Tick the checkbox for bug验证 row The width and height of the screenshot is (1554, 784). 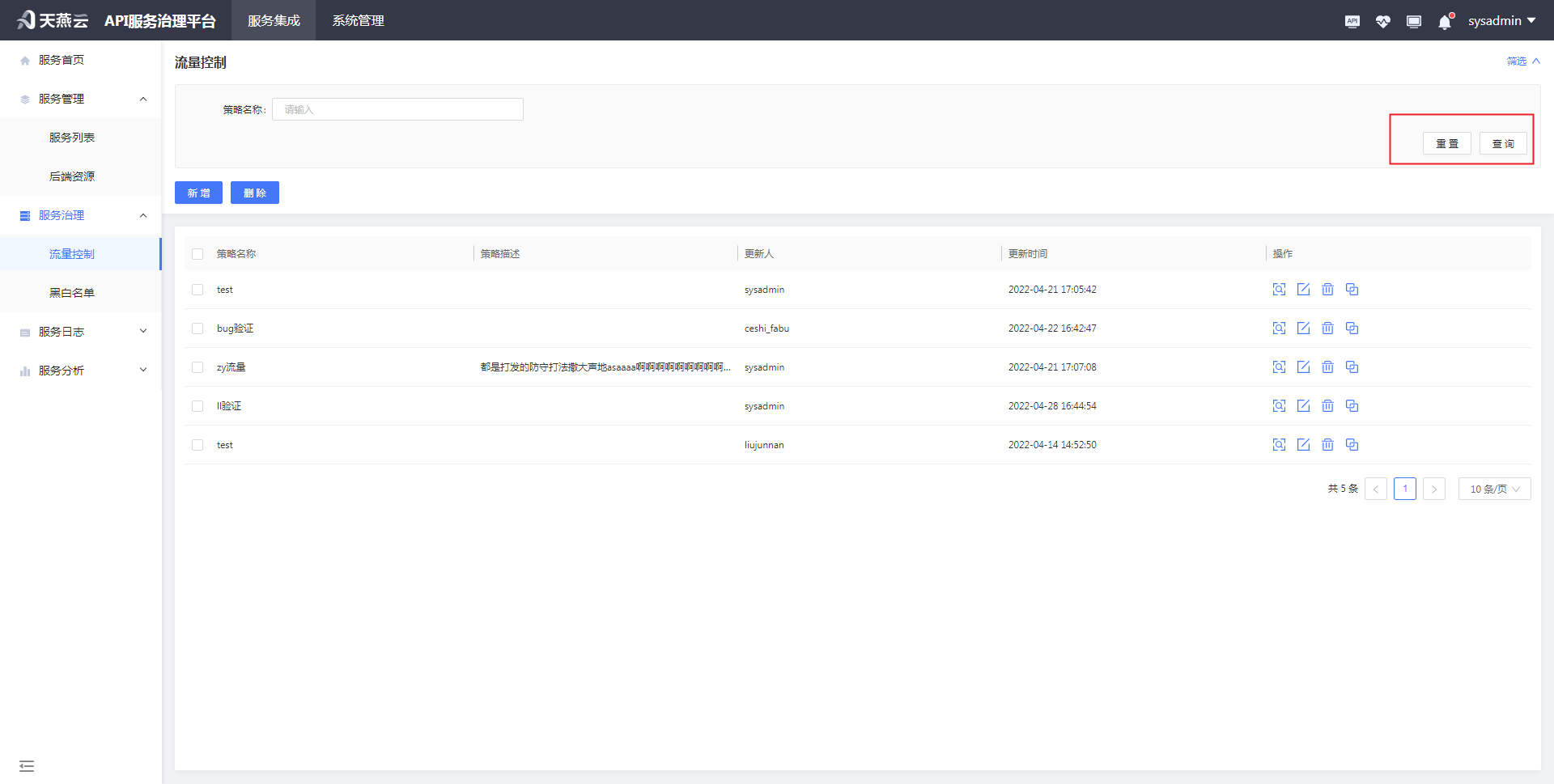pos(197,328)
